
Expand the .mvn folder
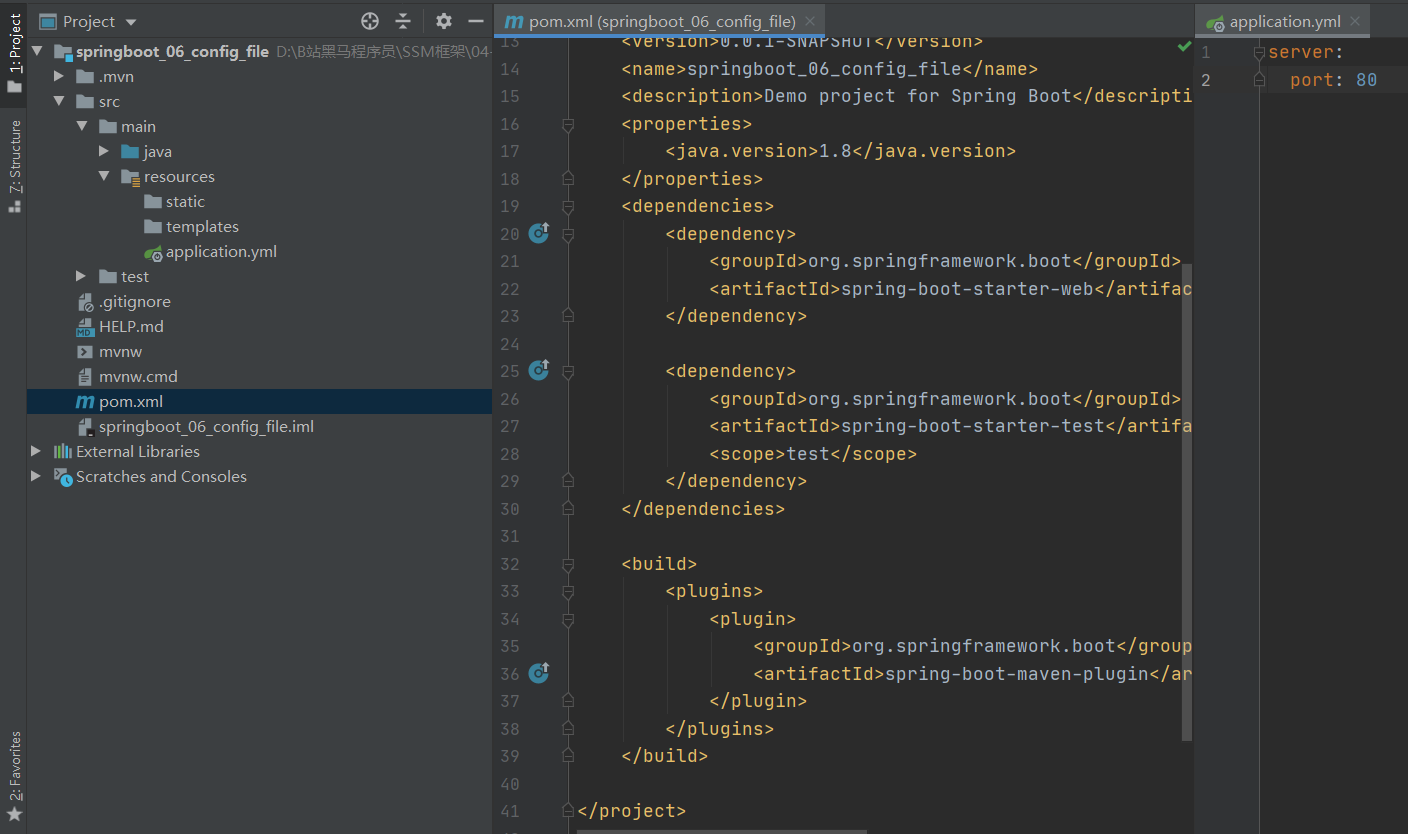point(60,77)
